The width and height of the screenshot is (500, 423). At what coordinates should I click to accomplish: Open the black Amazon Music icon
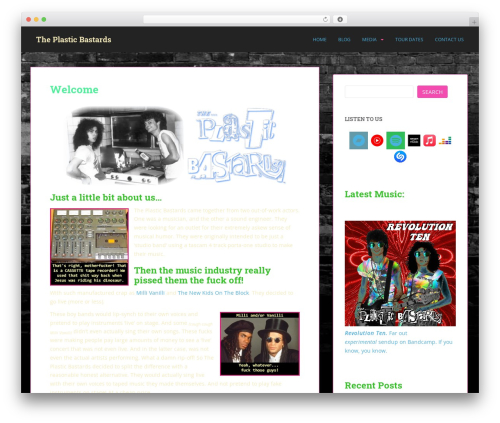(x=414, y=141)
